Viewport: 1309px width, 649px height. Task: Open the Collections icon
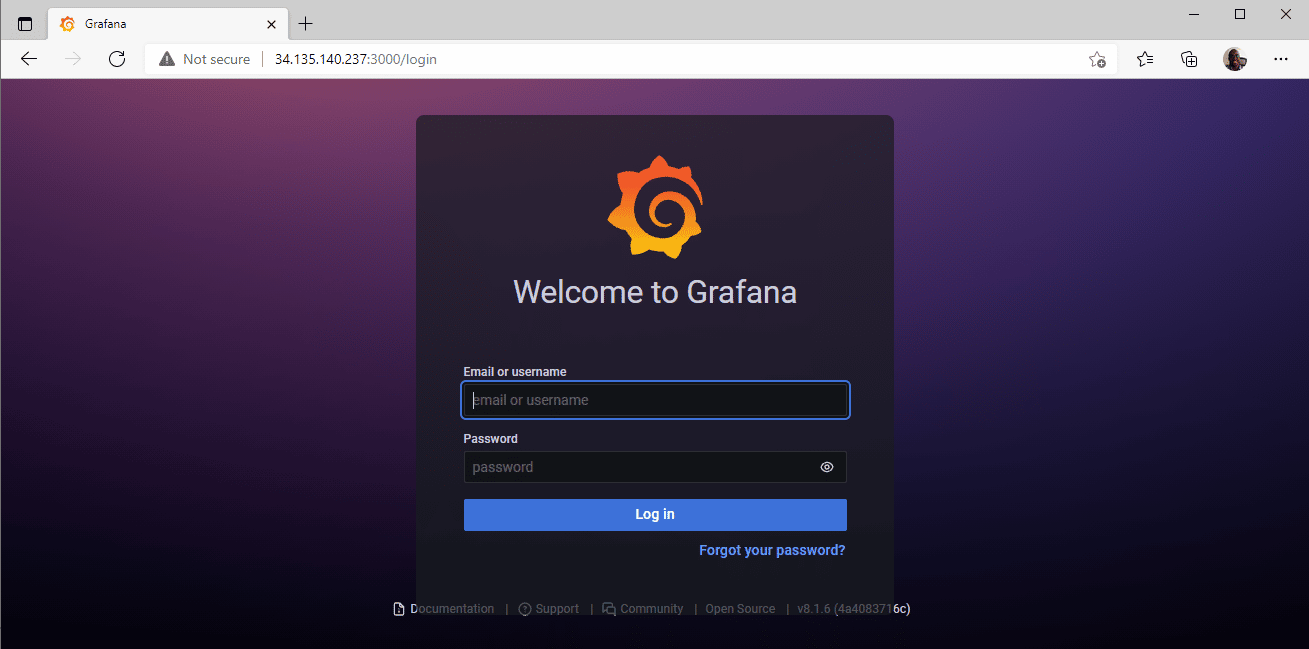click(1189, 59)
